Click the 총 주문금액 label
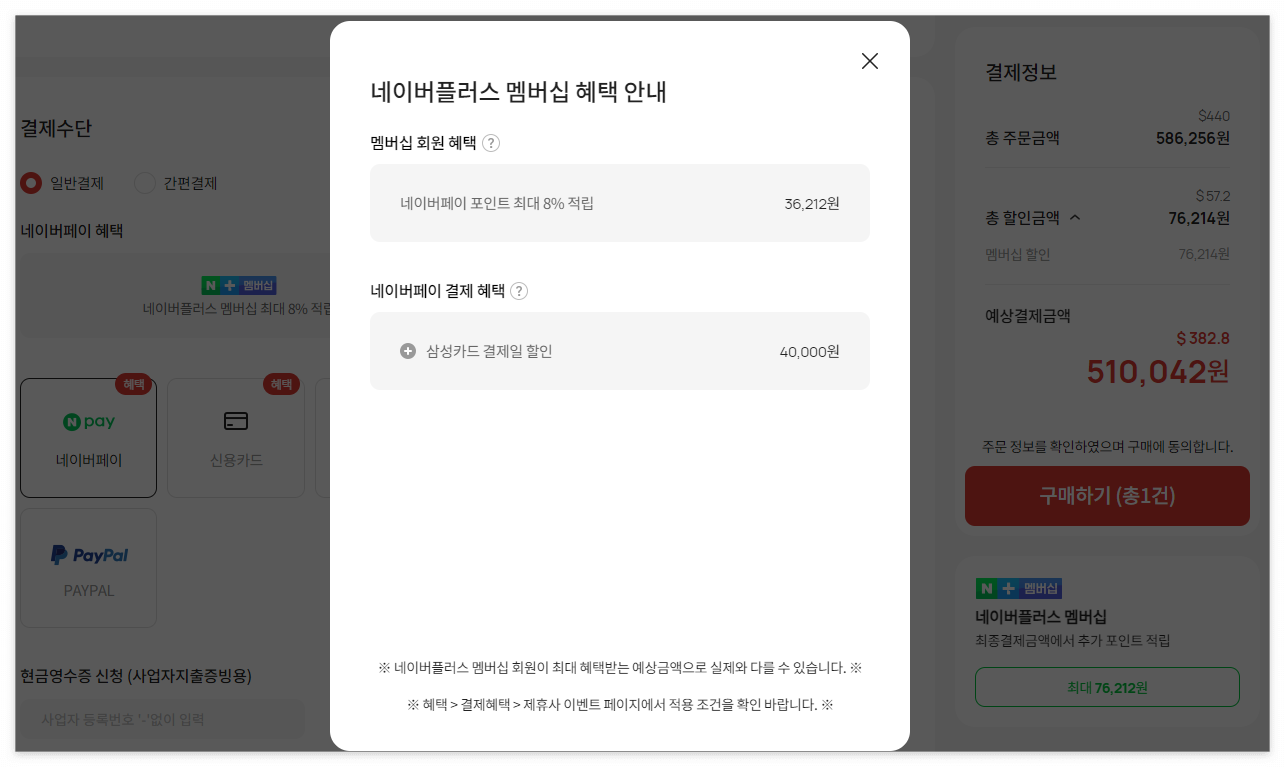 pyautogui.click(x=1022, y=138)
